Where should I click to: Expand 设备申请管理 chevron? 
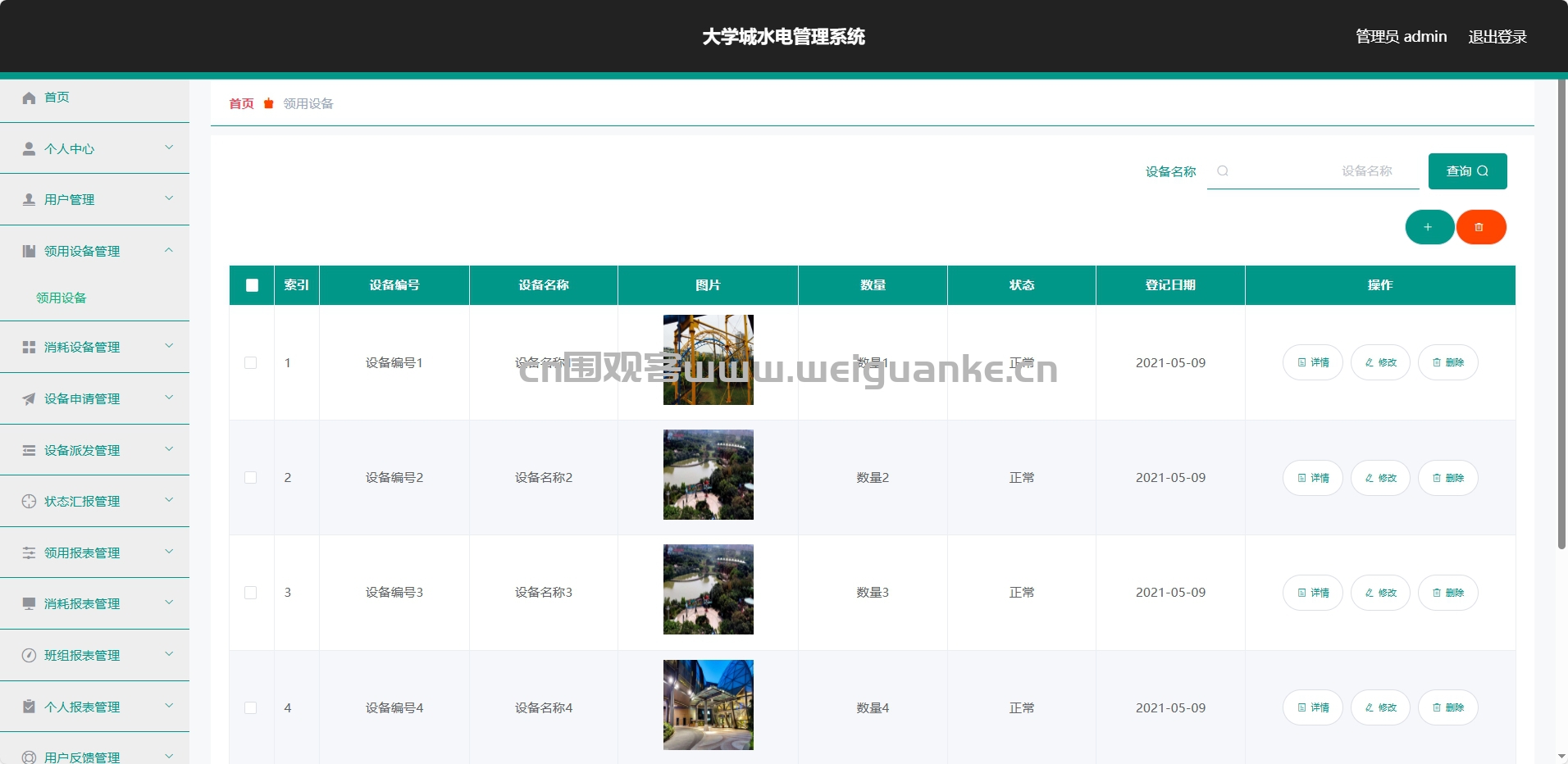169,398
